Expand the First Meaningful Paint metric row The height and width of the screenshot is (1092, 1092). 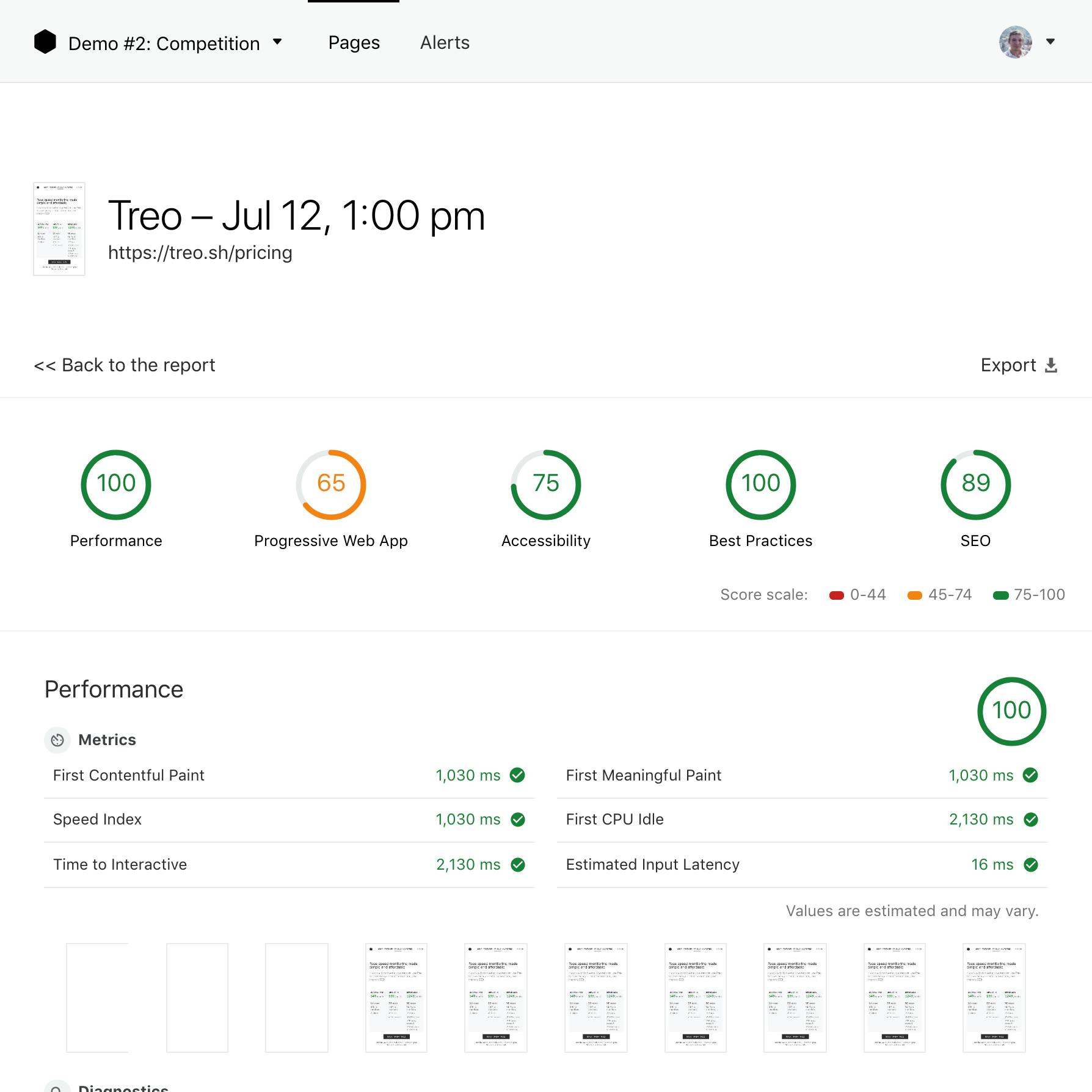(803, 776)
